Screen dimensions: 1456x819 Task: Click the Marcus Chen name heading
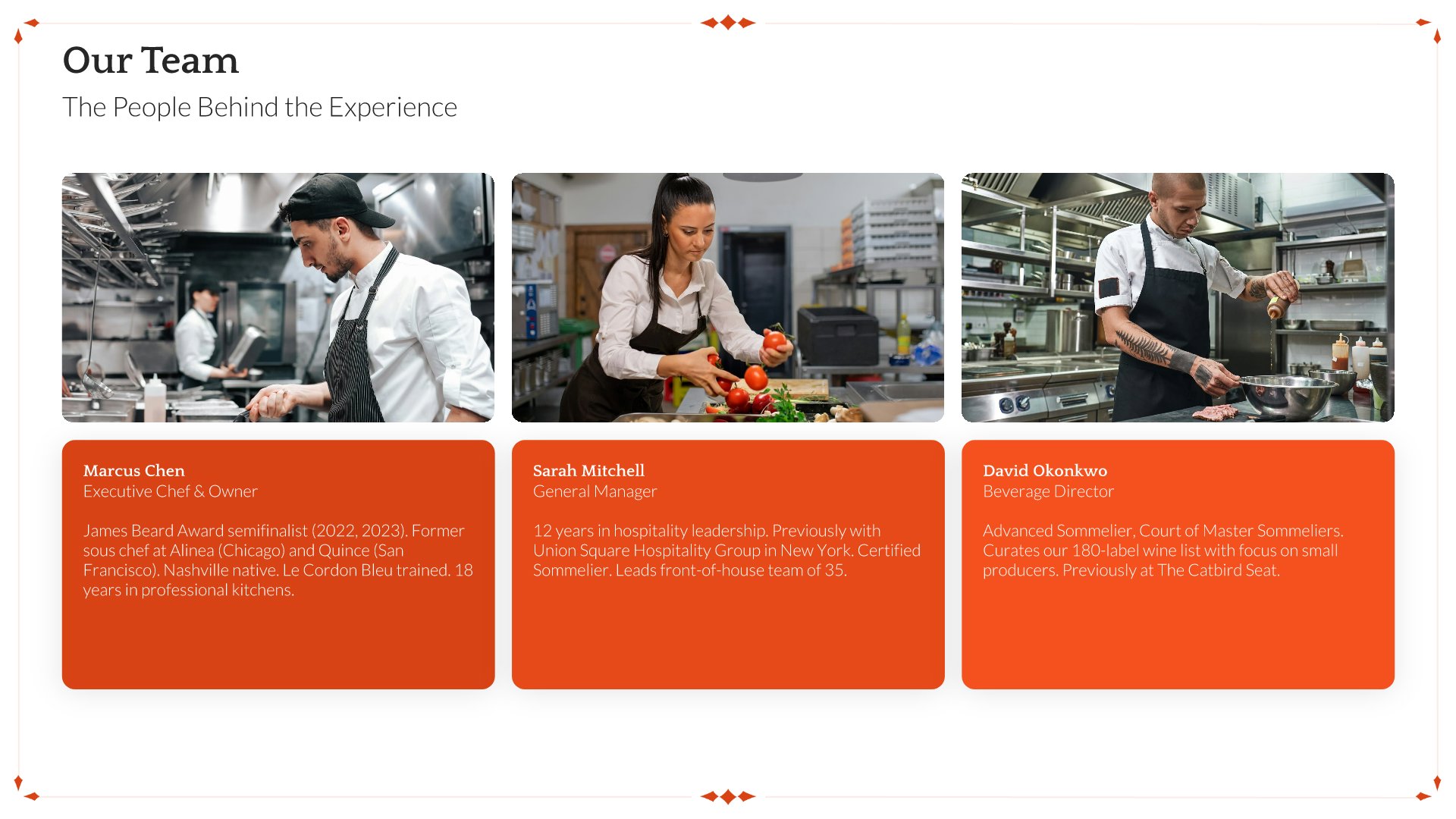[134, 470]
